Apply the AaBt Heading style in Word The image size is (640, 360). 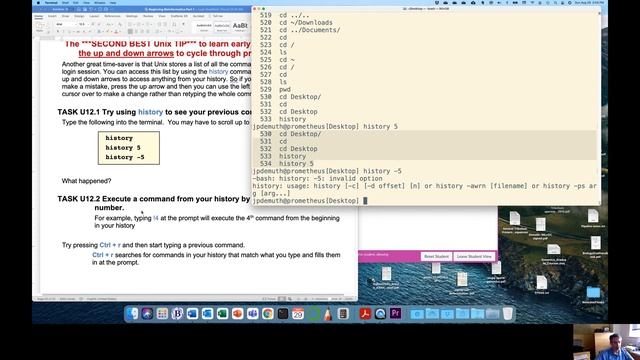coord(240,27)
